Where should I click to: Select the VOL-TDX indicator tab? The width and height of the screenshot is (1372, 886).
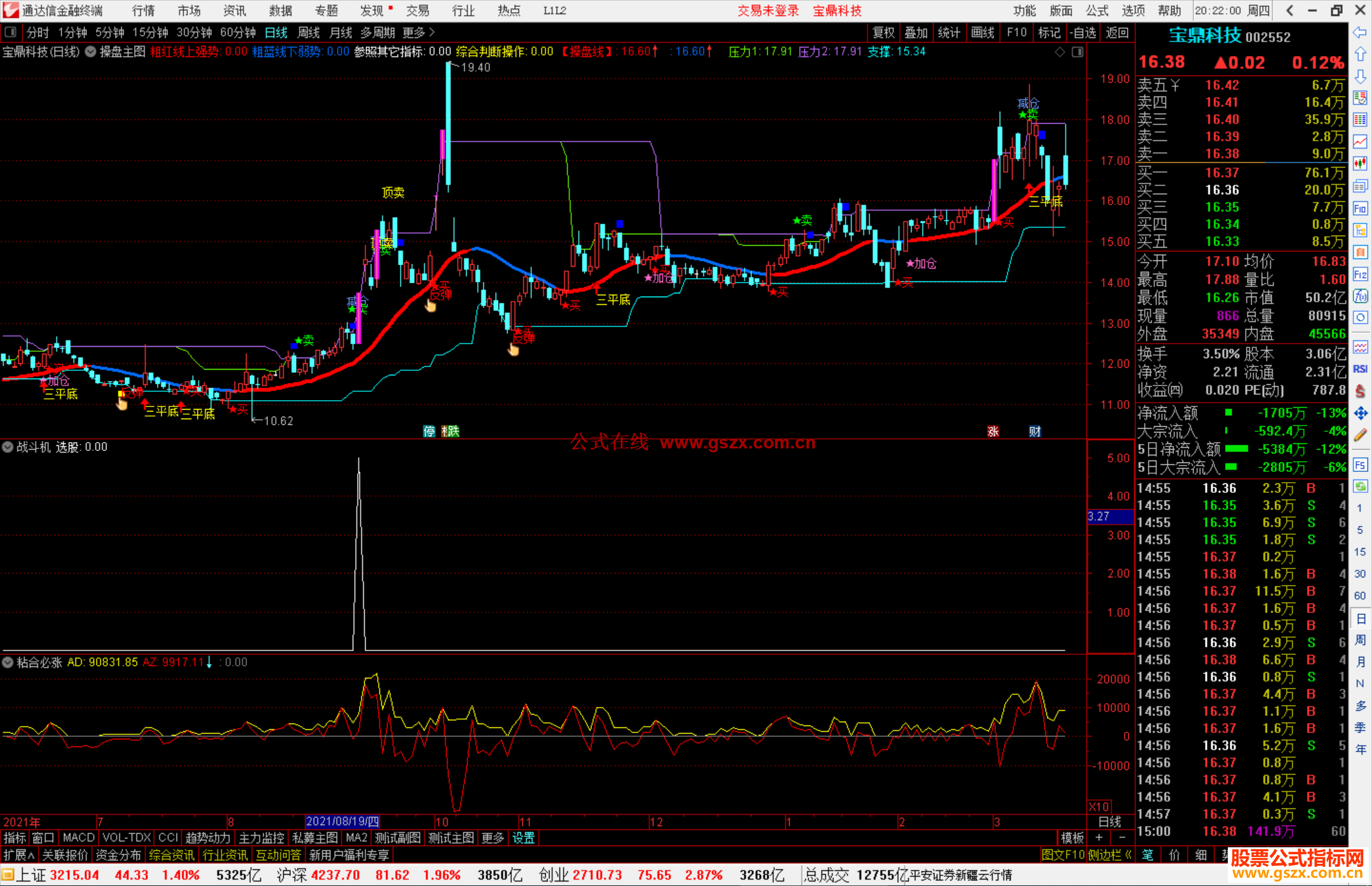click(x=126, y=838)
